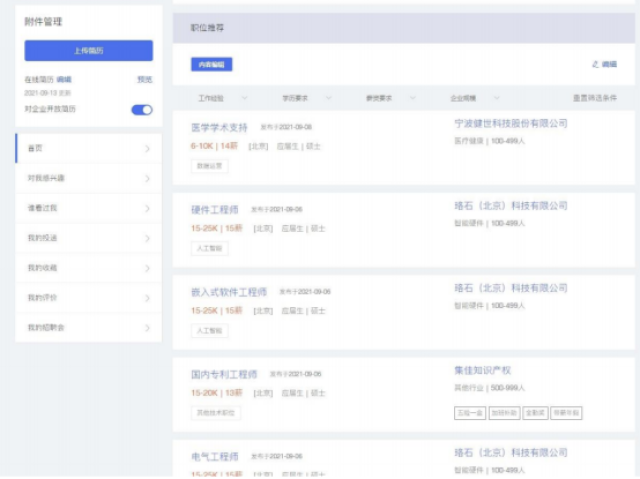
Task: Click the arrow icon next to 我的评价
Action: (x=147, y=298)
